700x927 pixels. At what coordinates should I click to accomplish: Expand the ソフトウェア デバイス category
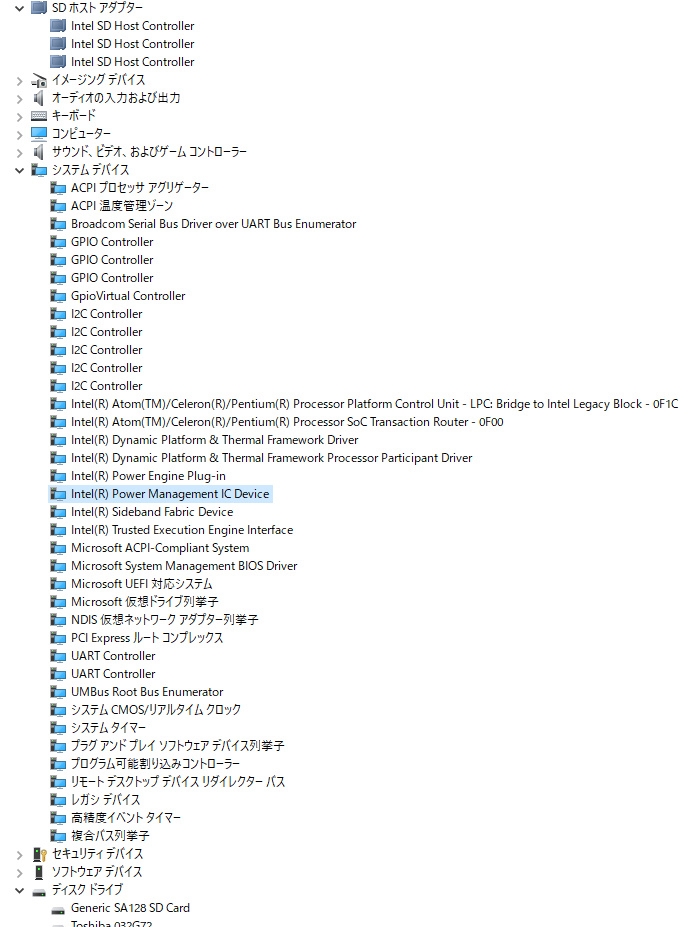[20, 873]
